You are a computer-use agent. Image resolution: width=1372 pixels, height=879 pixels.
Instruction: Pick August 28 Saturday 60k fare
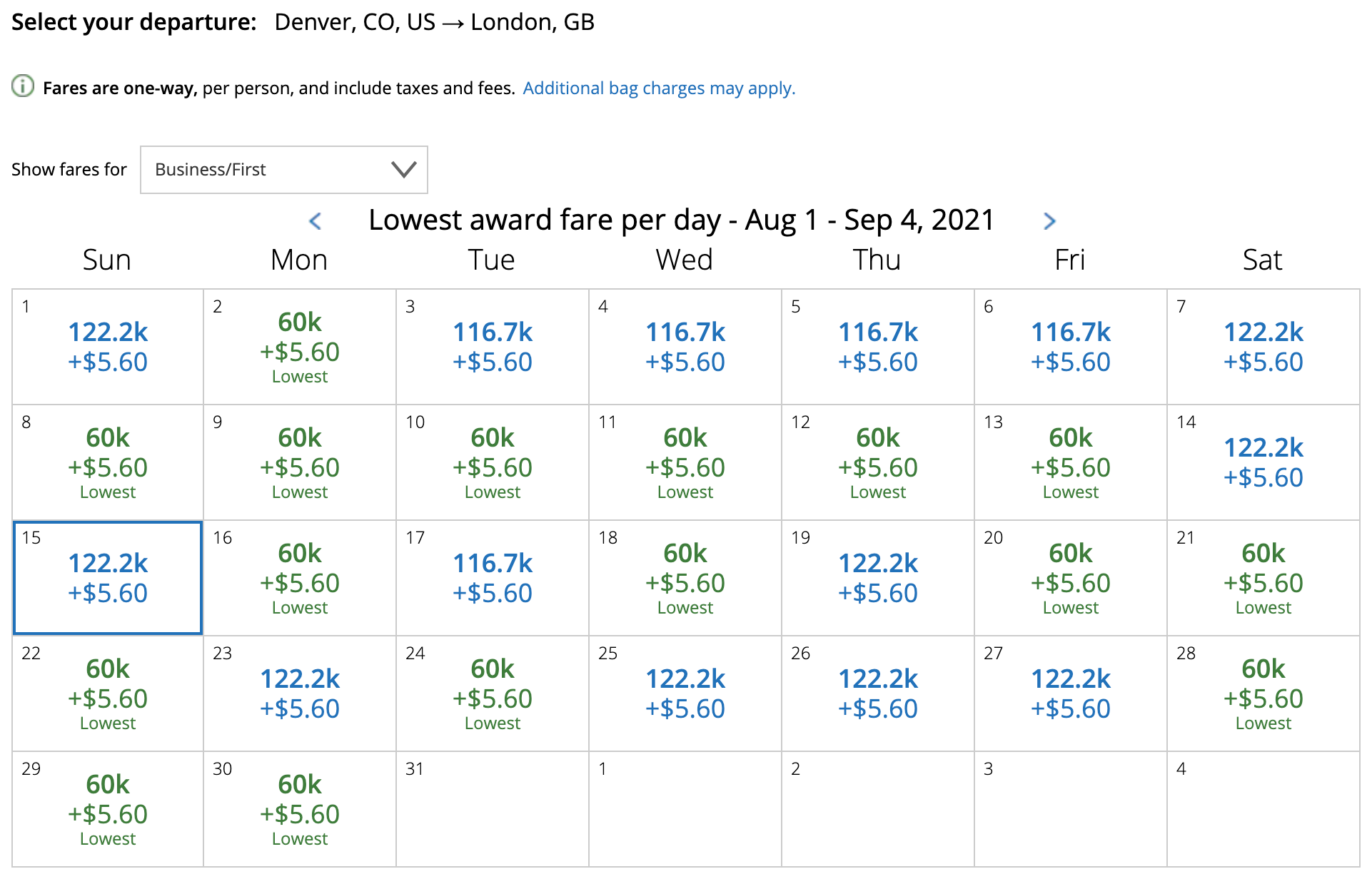(x=1263, y=693)
